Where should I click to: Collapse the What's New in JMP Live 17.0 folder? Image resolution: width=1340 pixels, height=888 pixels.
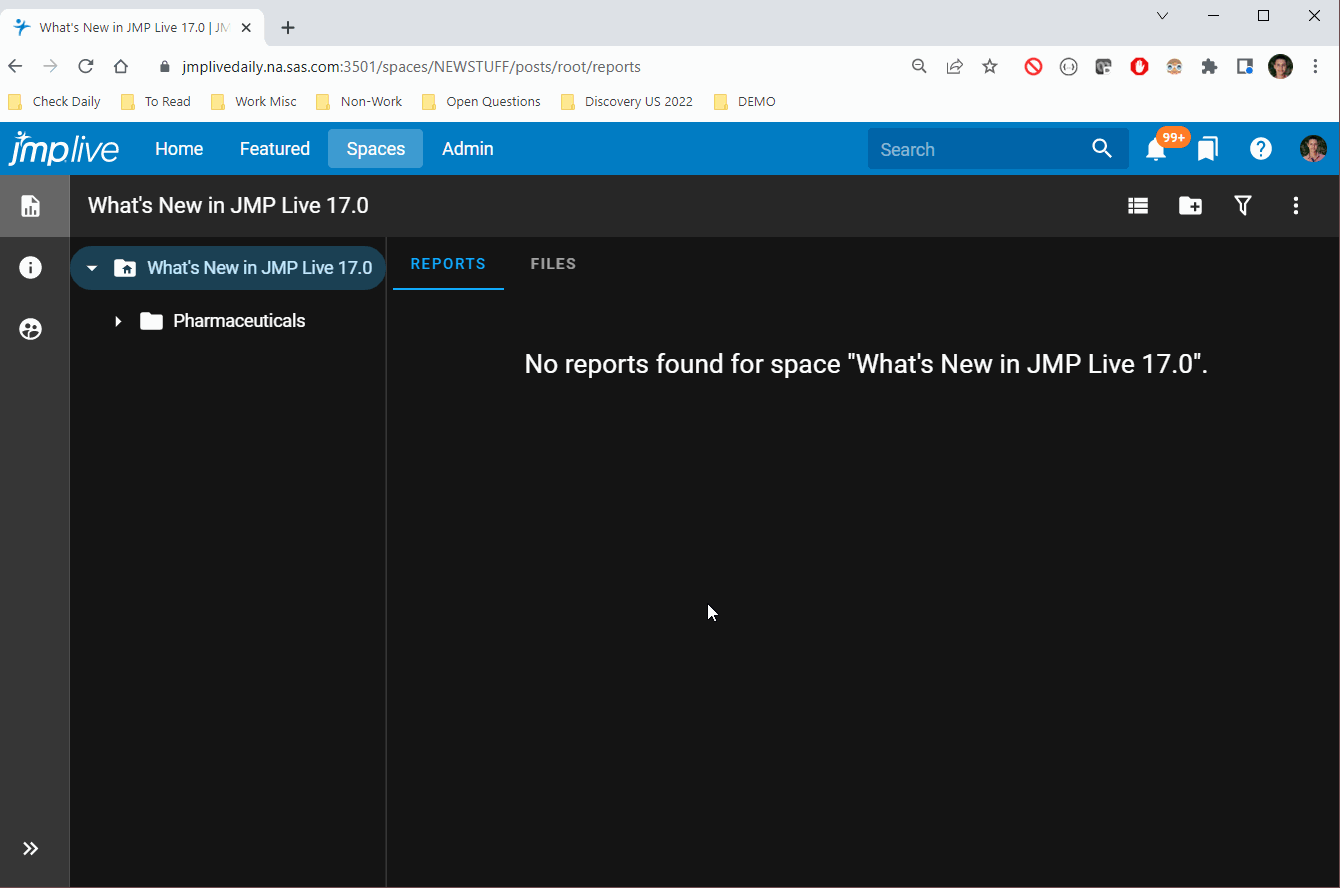click(x=92, y=267)
